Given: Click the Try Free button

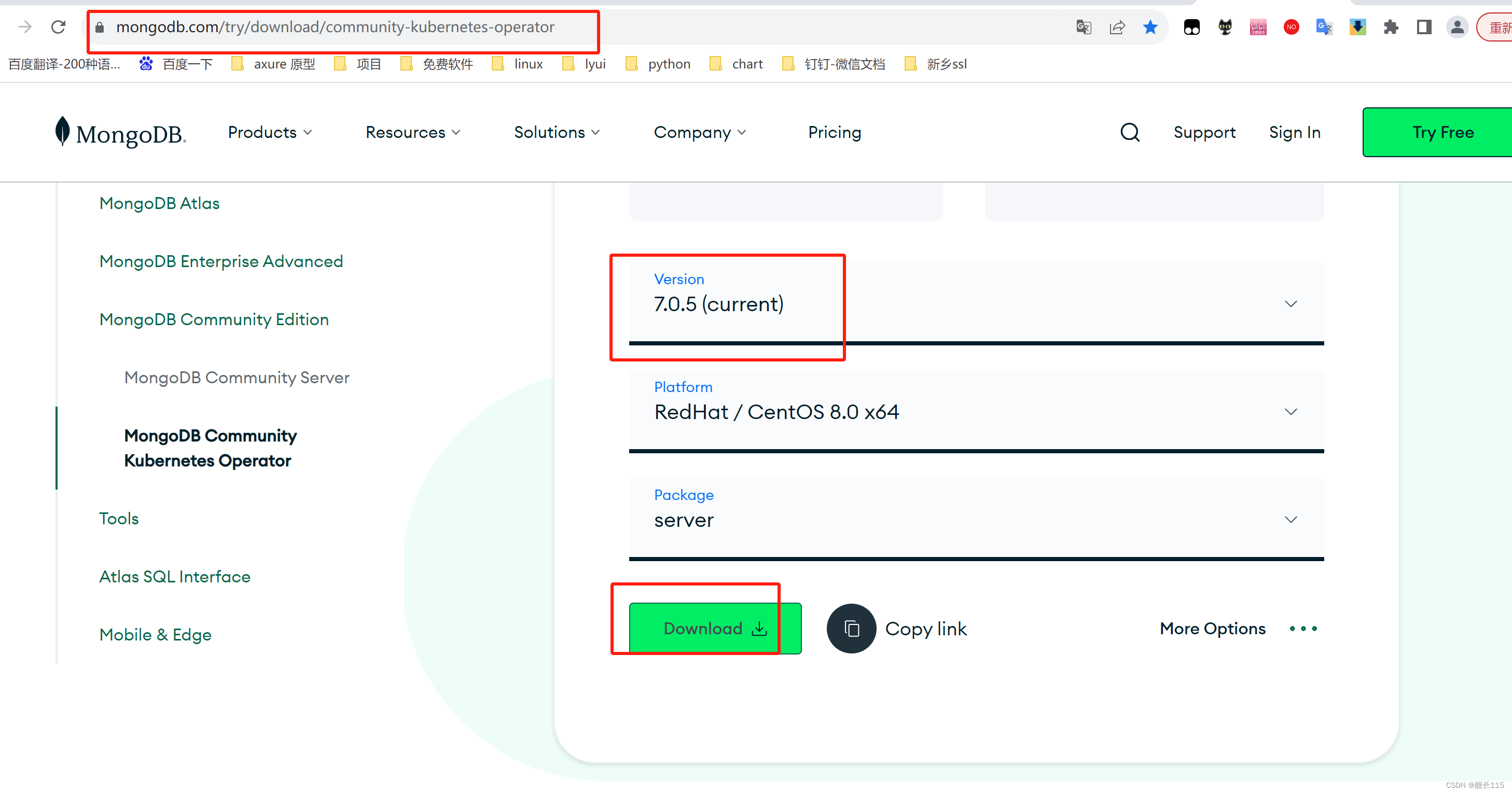Looking at the screenshot, I should coord(1442,131).
